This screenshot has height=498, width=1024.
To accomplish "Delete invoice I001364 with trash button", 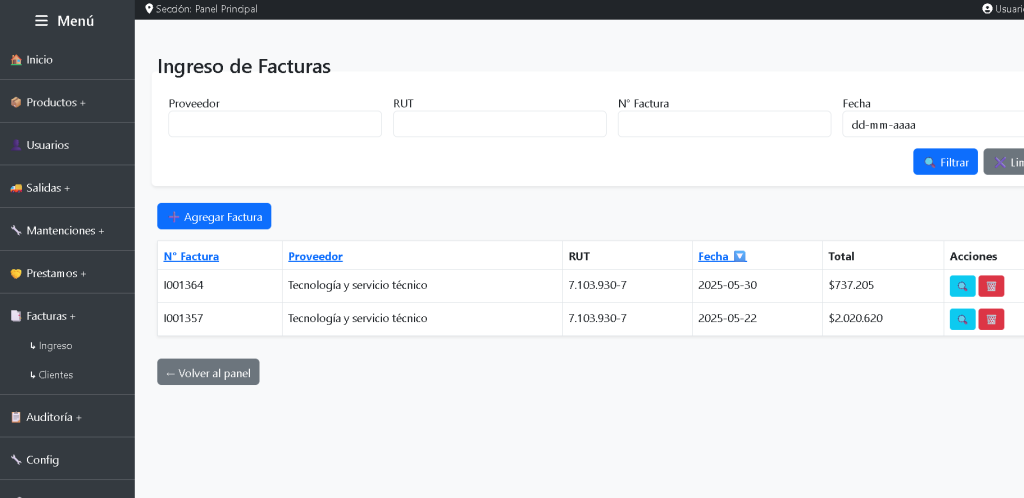I will (x=991, y=286).
